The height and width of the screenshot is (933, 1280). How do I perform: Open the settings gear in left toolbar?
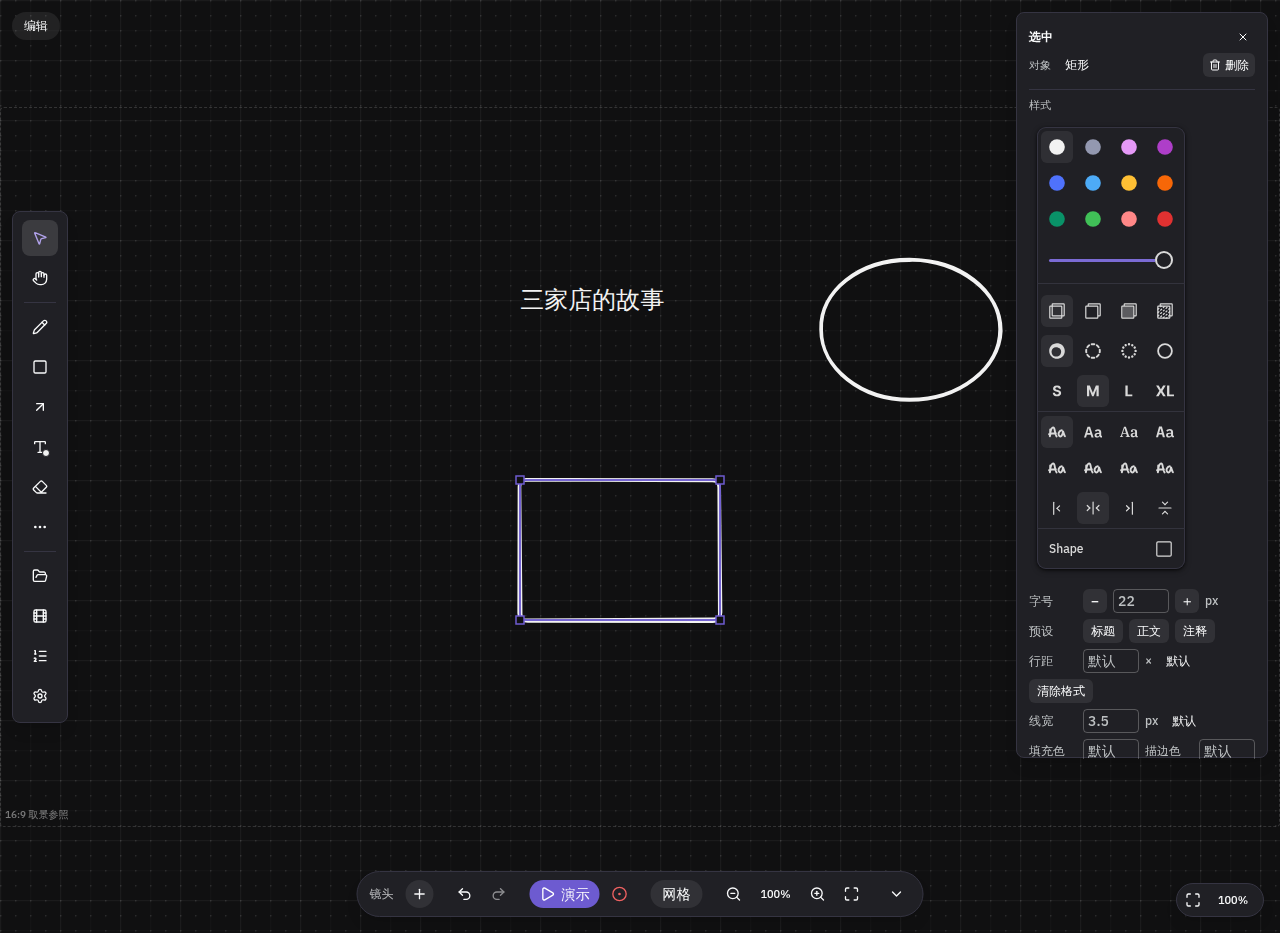pos(40,696)
